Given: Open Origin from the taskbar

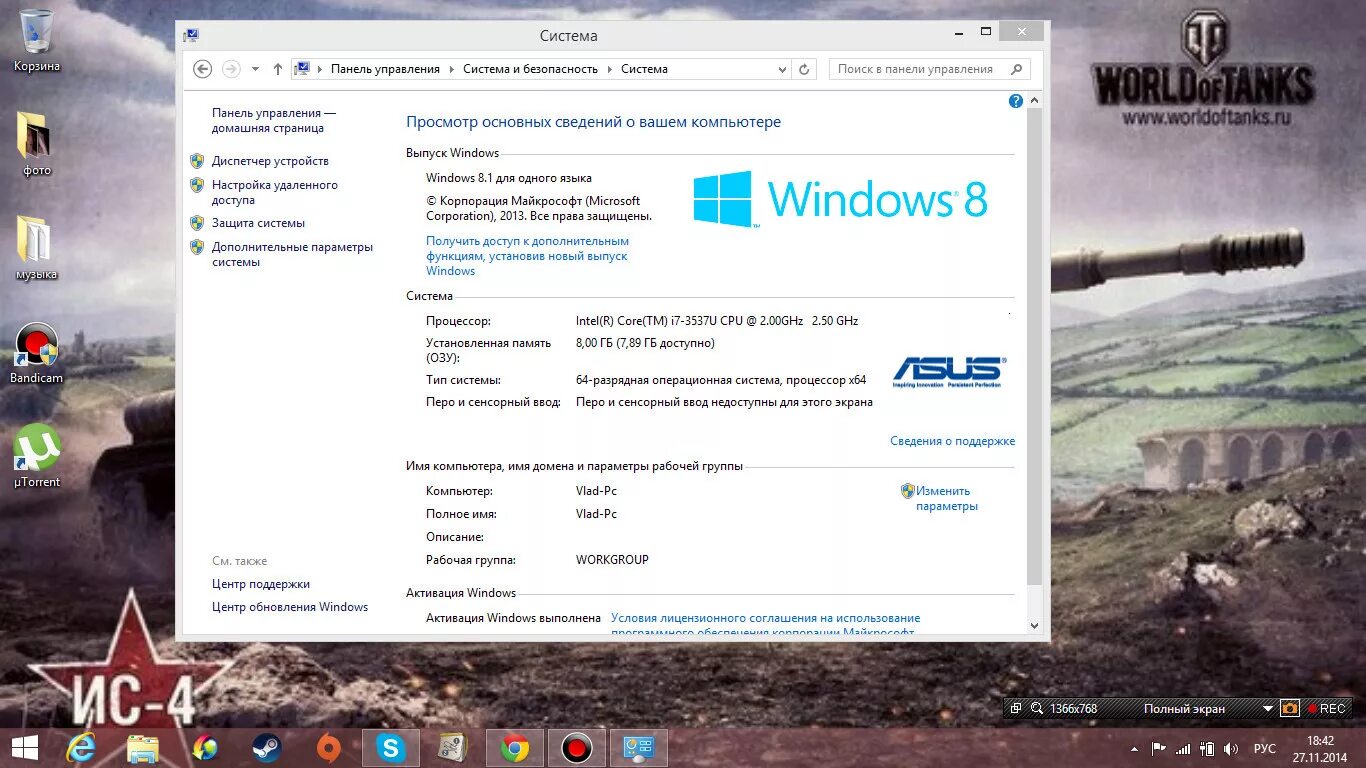Looking at the screenshot, I should pos(328,747).
